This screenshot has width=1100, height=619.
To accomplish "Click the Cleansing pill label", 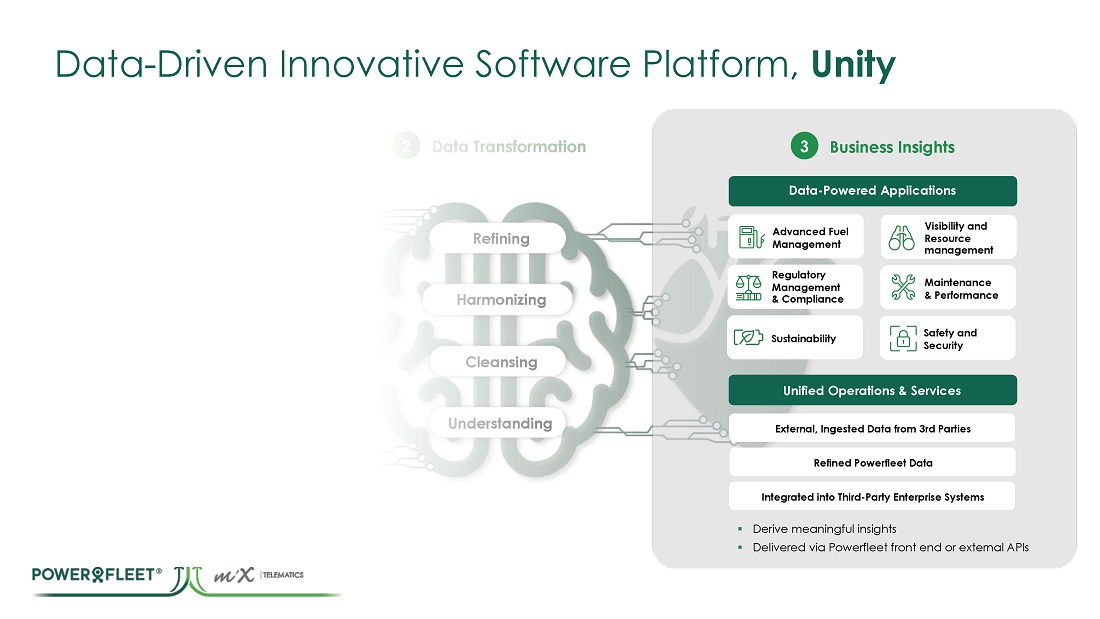I will click(501, 362).
